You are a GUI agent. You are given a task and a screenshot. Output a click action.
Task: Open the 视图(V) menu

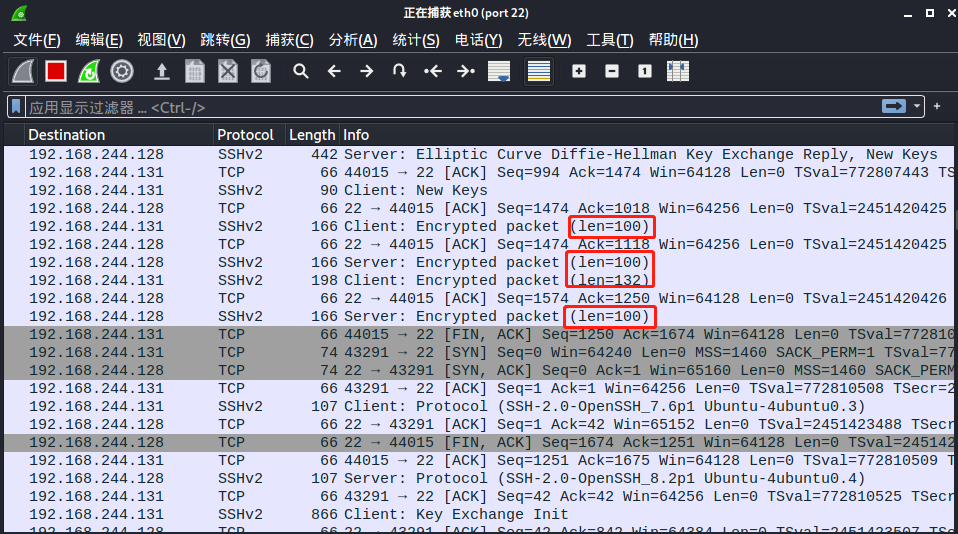[x=161, y=40]
